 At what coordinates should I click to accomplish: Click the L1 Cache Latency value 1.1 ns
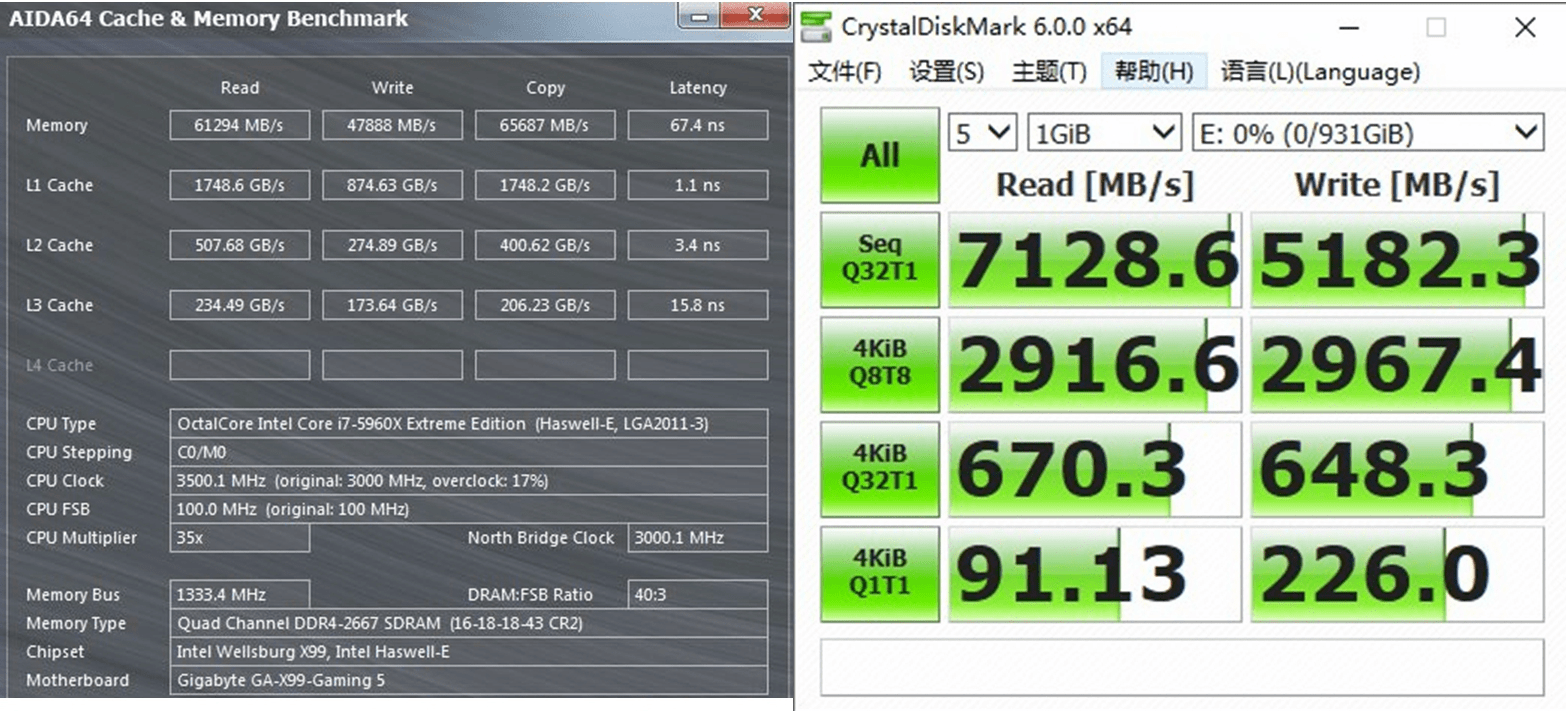point(698,185)
